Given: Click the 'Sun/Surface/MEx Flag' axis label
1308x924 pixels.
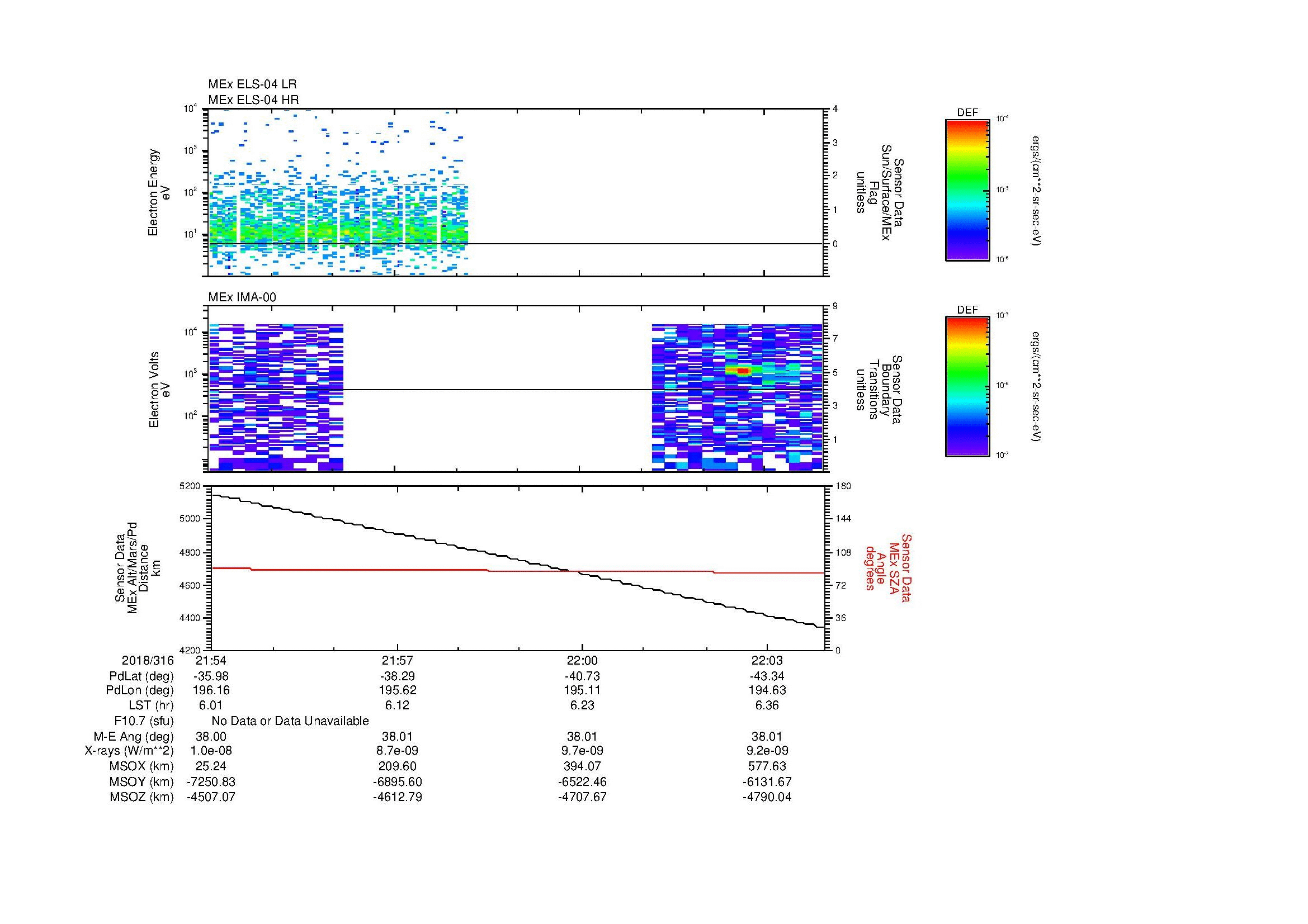Looking at the screenshot, I should pos(880,192).
